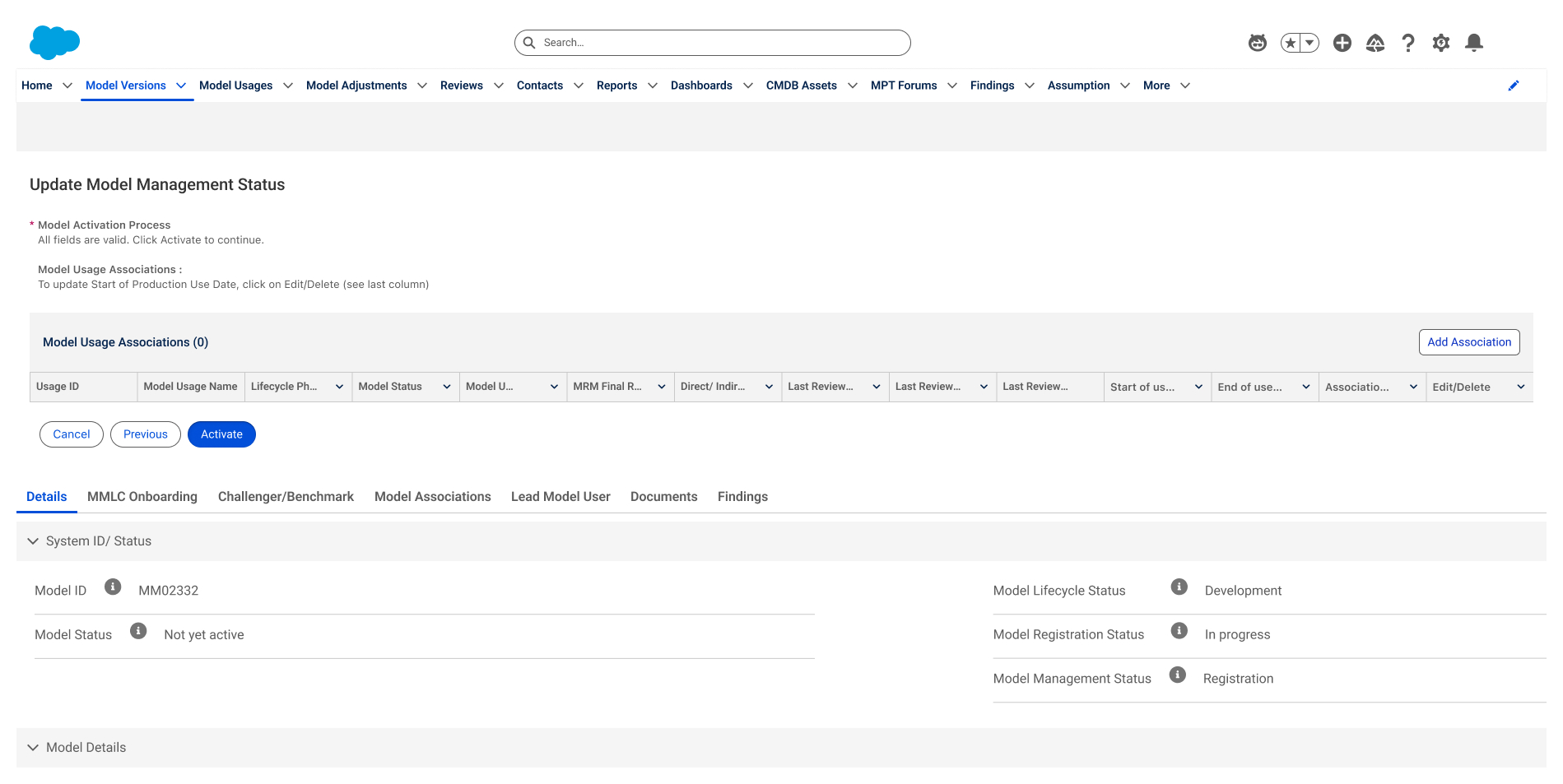
Task: Collapse System ID/ Status section
Action: (33, 541)
